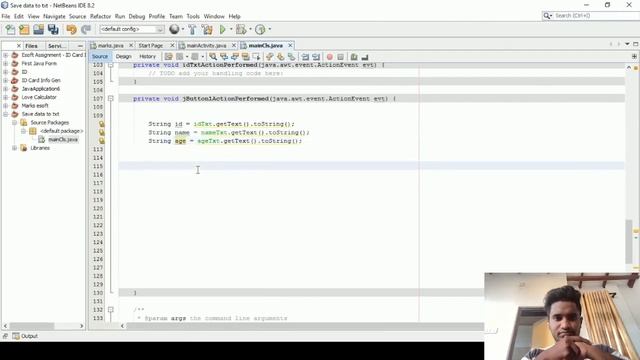Switch to the marks.java tab
This screenshot has width=640, height=360.
(x=110, y=46)
